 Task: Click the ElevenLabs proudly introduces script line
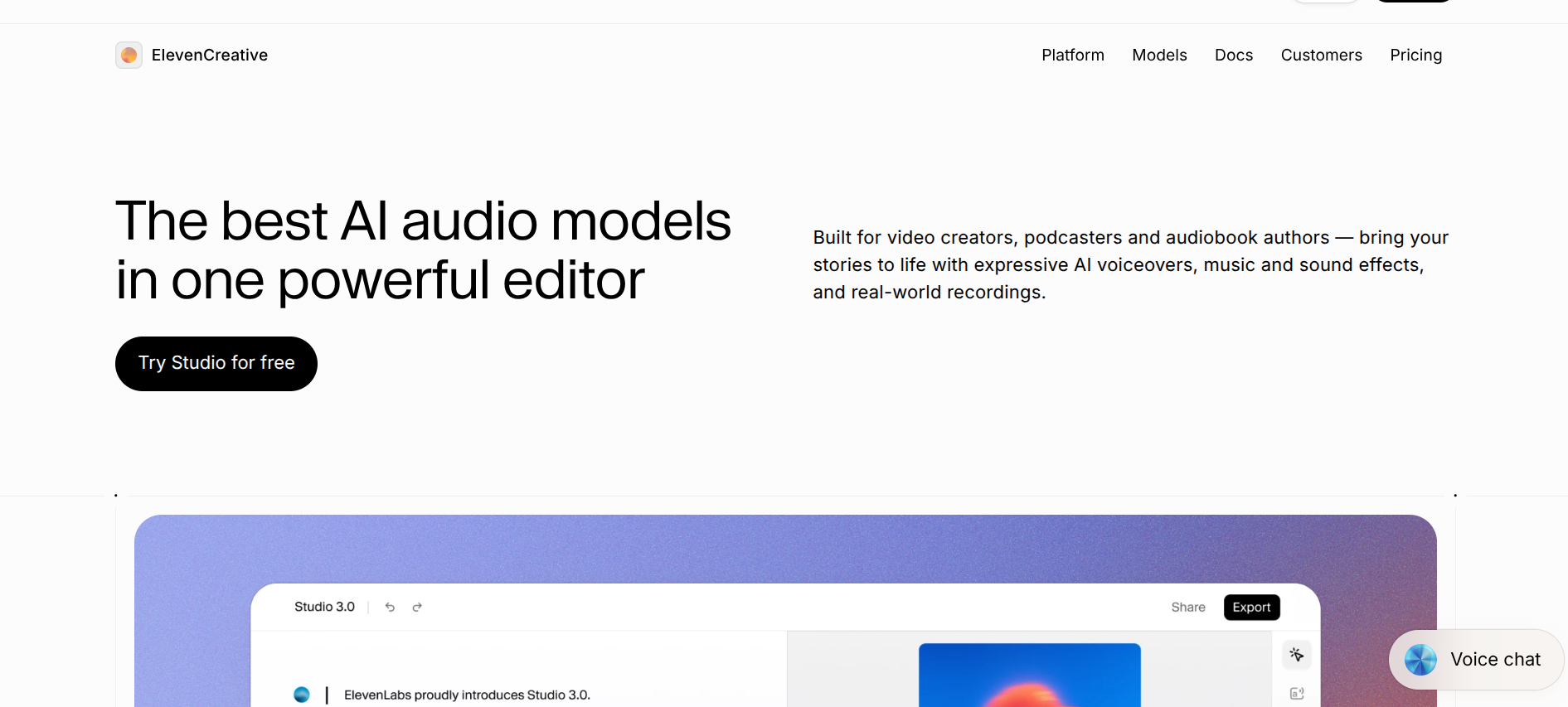point(467,695)
